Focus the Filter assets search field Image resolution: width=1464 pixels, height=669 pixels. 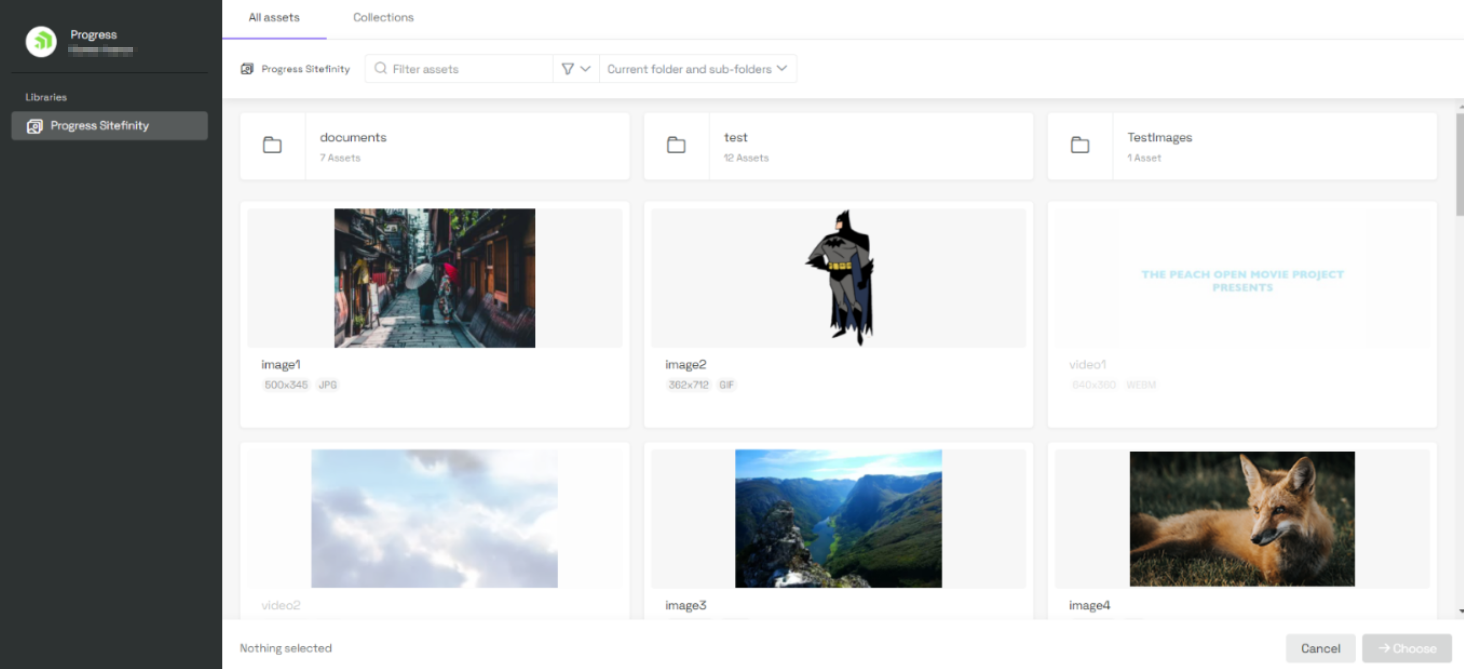(x=459, y=69)
